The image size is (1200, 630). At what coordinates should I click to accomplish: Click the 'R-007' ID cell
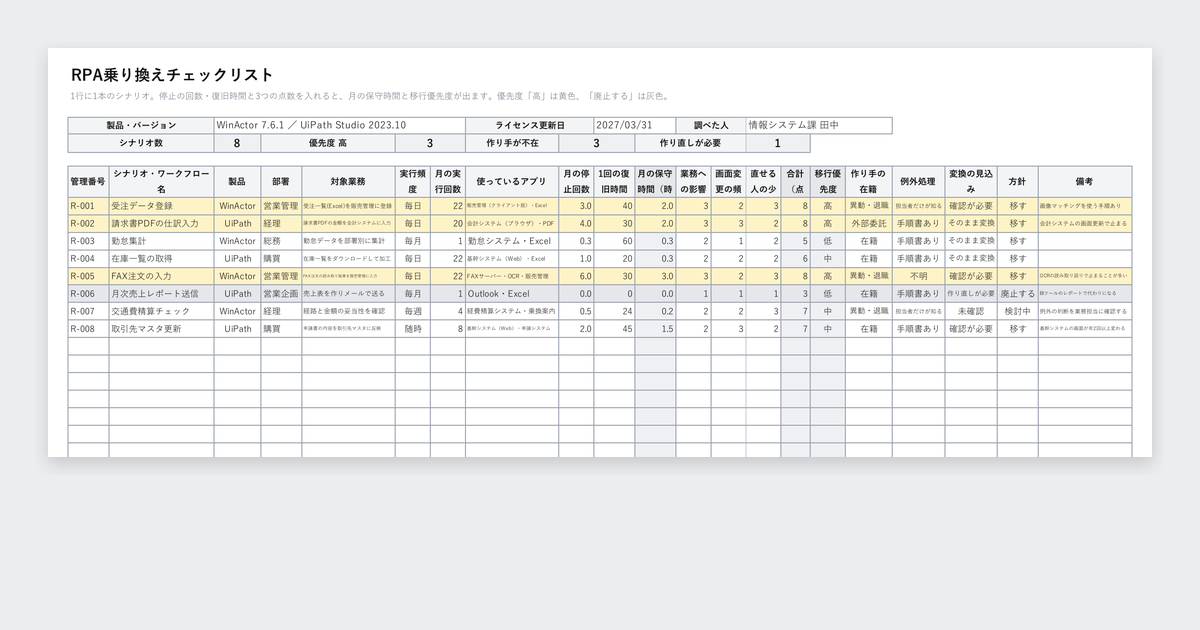(88, 311)
